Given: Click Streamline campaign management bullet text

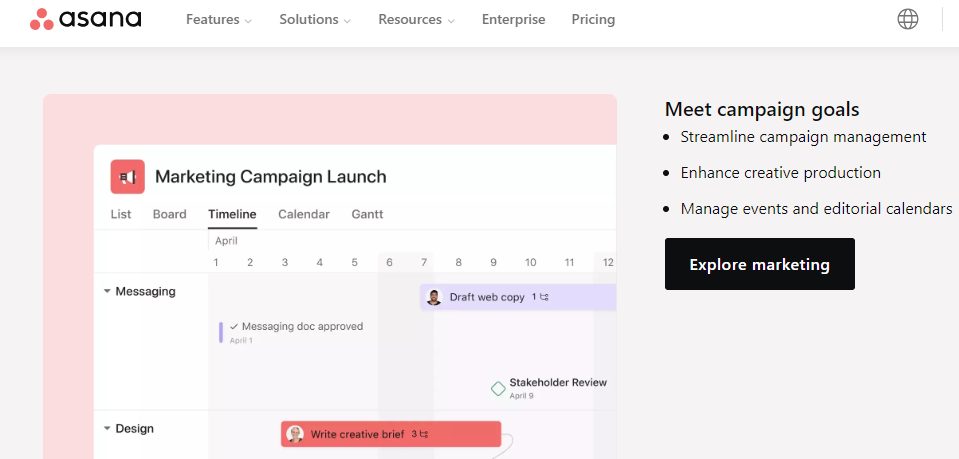Looking at the screenshot, I should pos(804,137).
